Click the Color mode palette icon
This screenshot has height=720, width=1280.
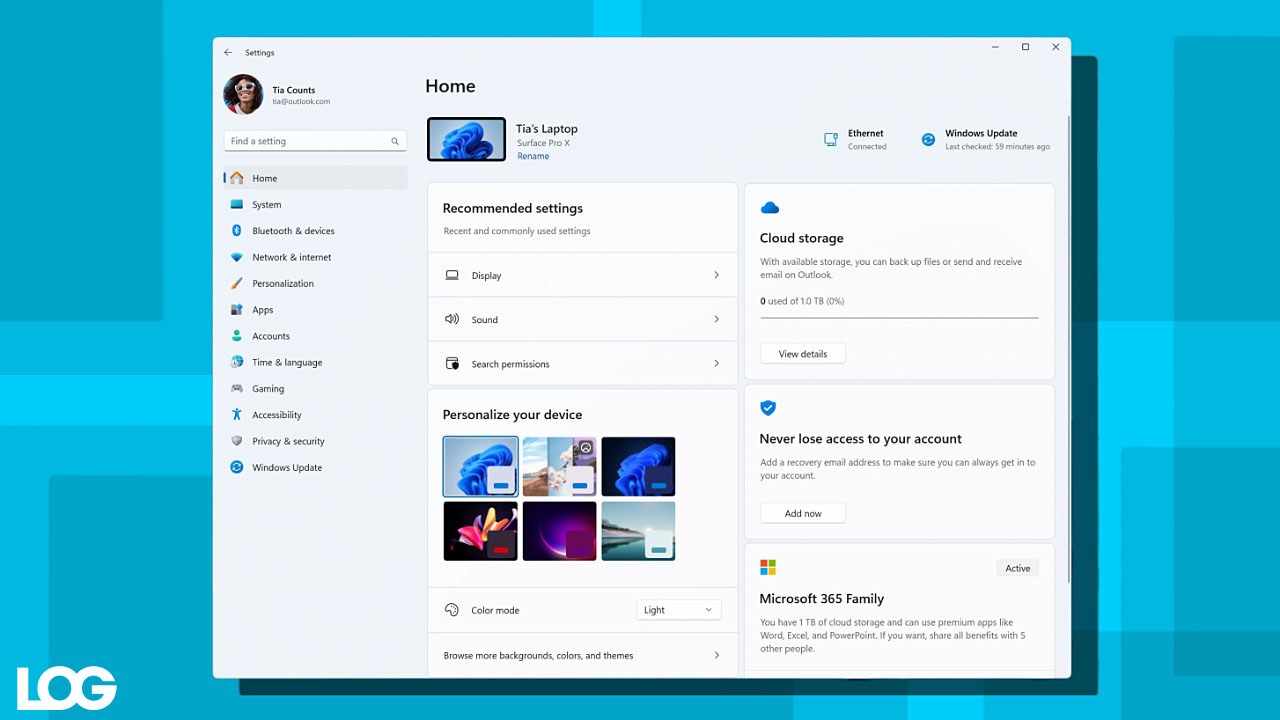[452, 610]
